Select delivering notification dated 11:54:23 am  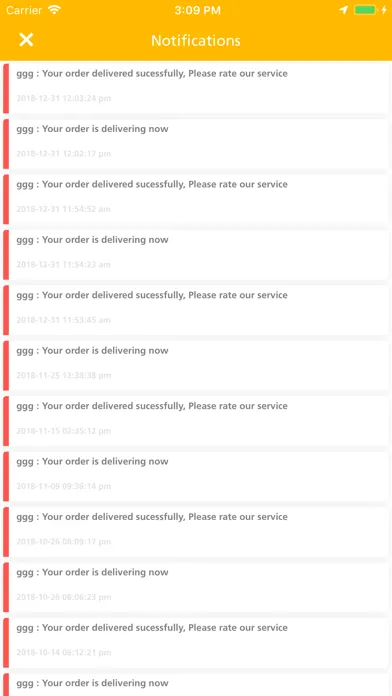pos(196,255)
